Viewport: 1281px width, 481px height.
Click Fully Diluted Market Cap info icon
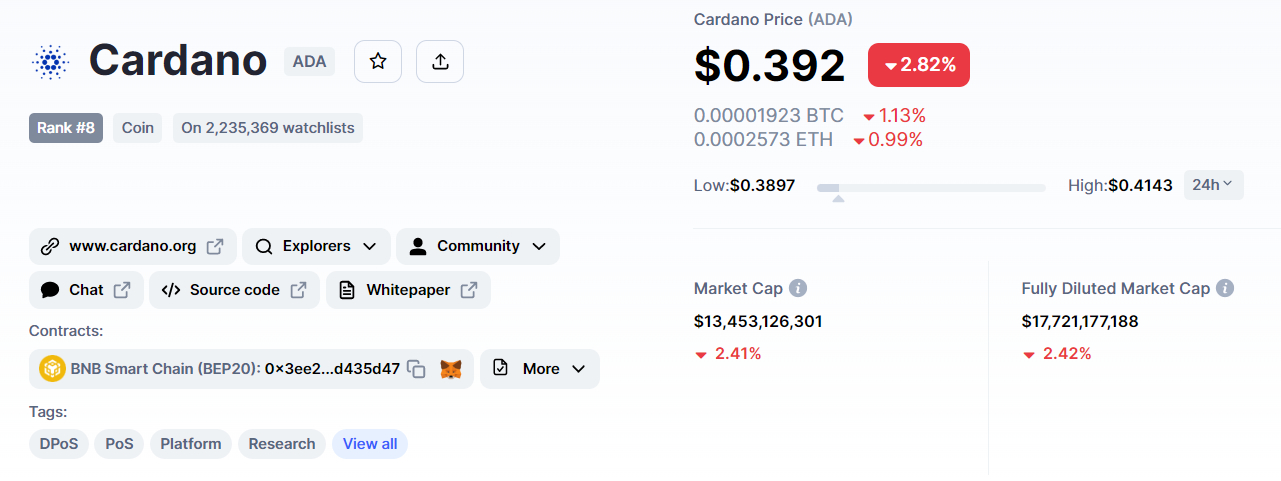click(x=1224, y=288)
